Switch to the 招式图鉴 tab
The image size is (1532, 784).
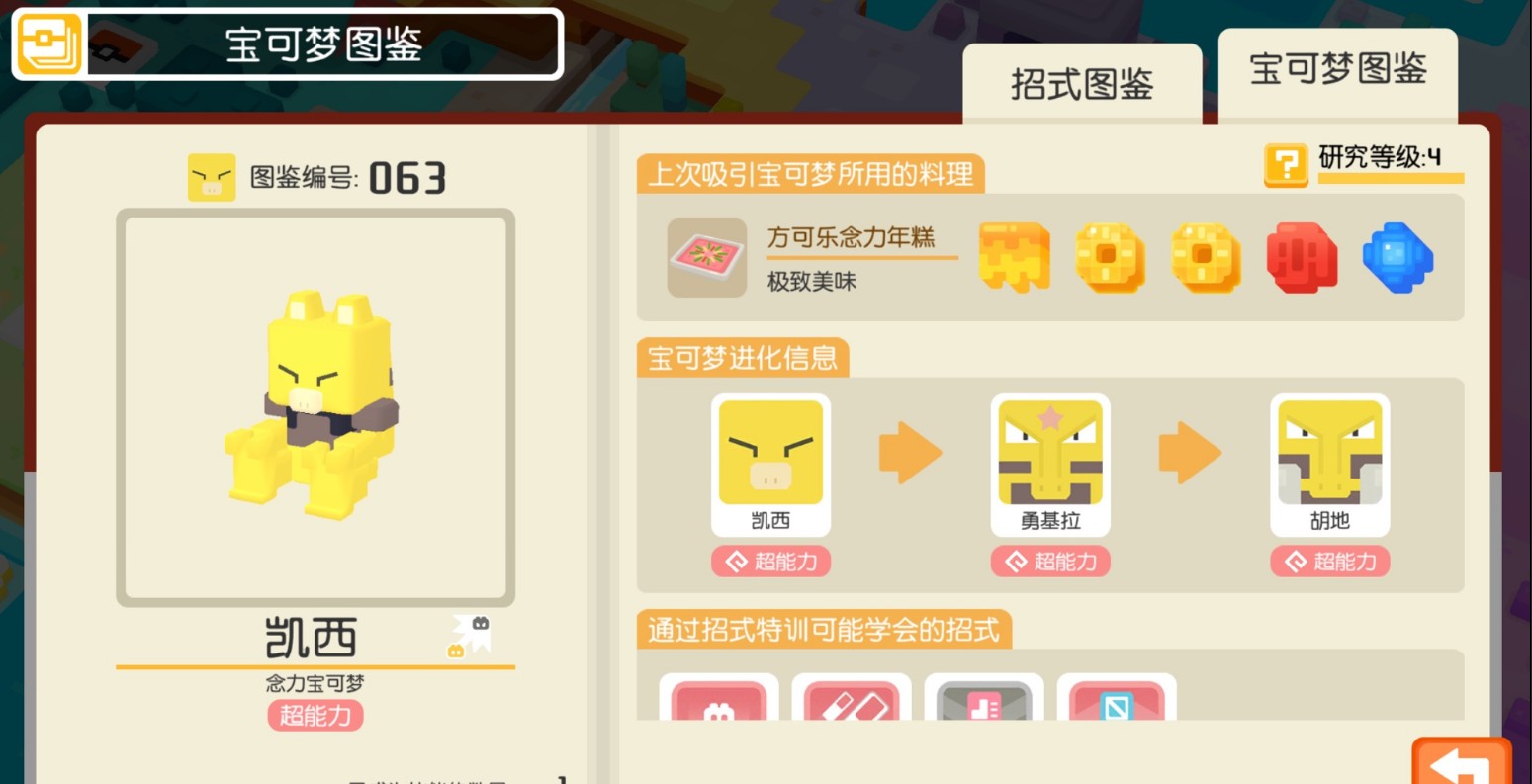[x=1082, y=84]
